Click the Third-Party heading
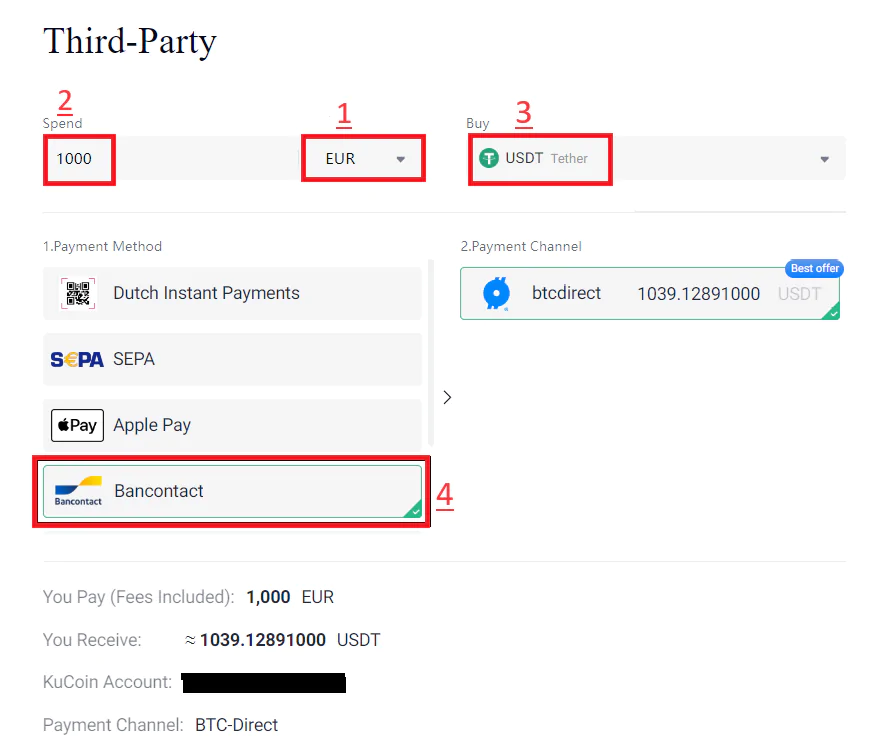This screenshot has height=742, width=892. tap(130, 42)
